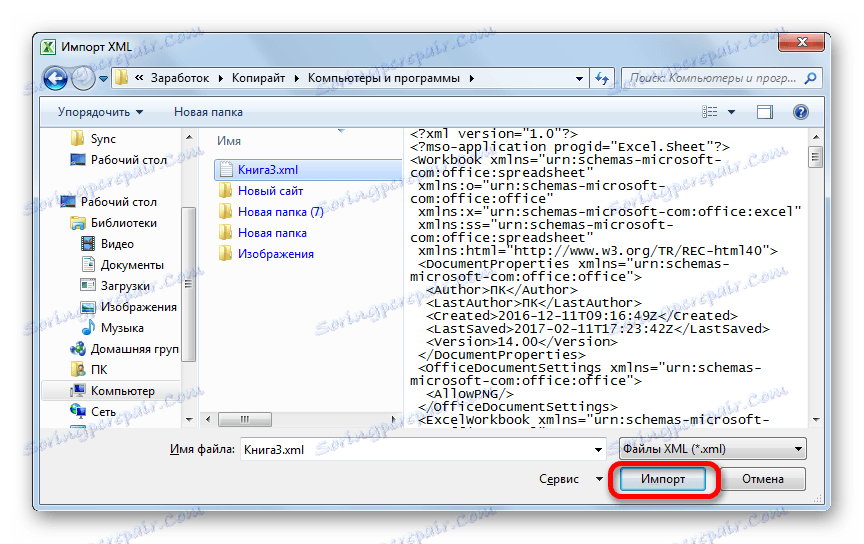This screenshot has height=544, width=864.
Task: Open the help question mark icon
Action: 801,112
